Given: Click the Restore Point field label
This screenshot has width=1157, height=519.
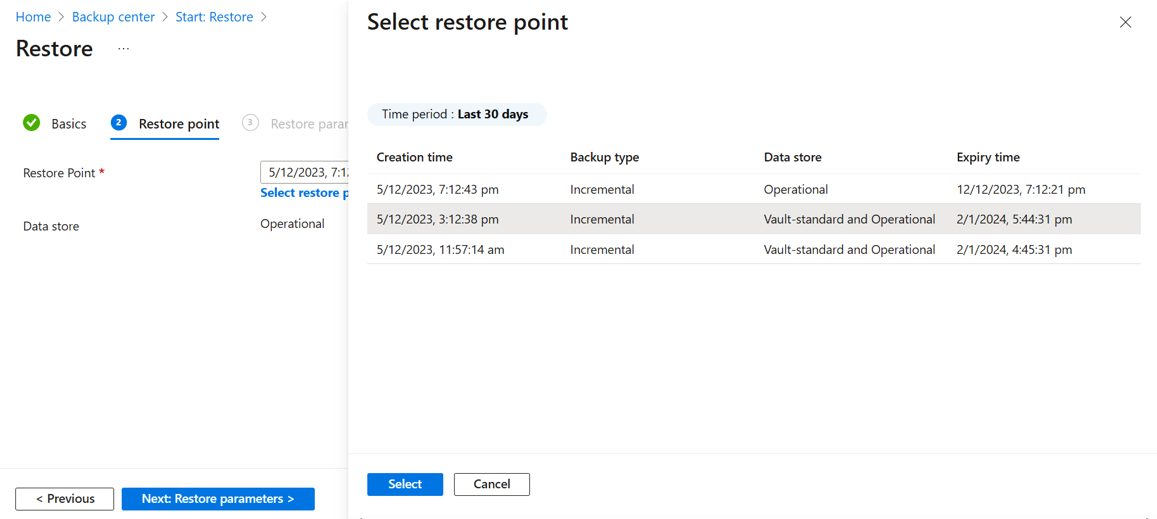Looking at the screenshot, I should (x=63, y=173).
